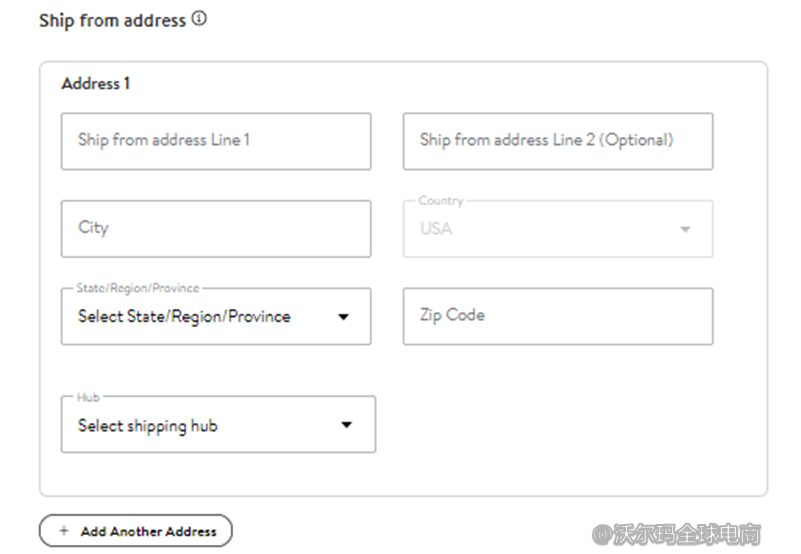Click the small Country field label
801x554 pixels.
coord(441,201)
